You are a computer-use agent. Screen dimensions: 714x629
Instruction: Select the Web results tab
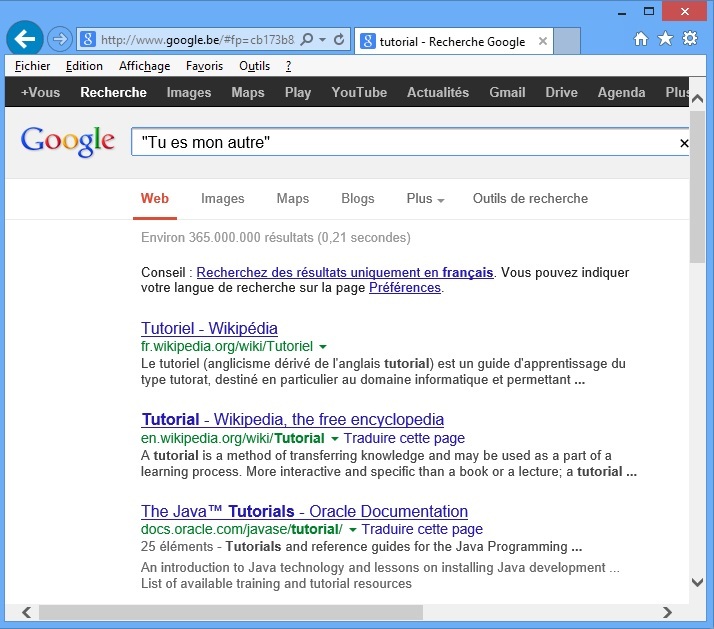tap(155, 199)
